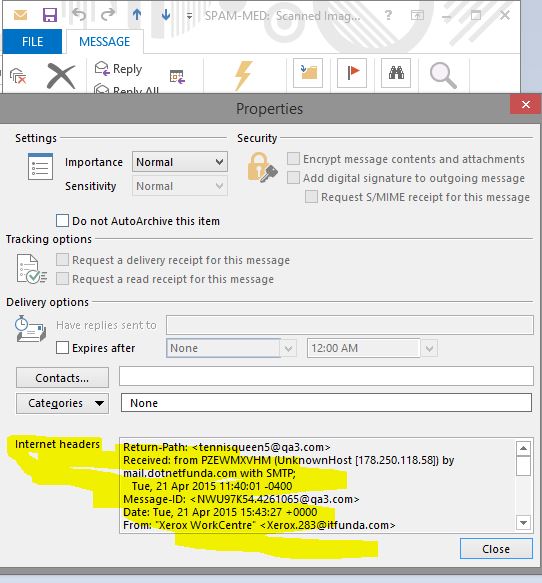Click the magnifier Zoom icon
Viewport: 542px width, 583px height.
(x=443, y=75)
